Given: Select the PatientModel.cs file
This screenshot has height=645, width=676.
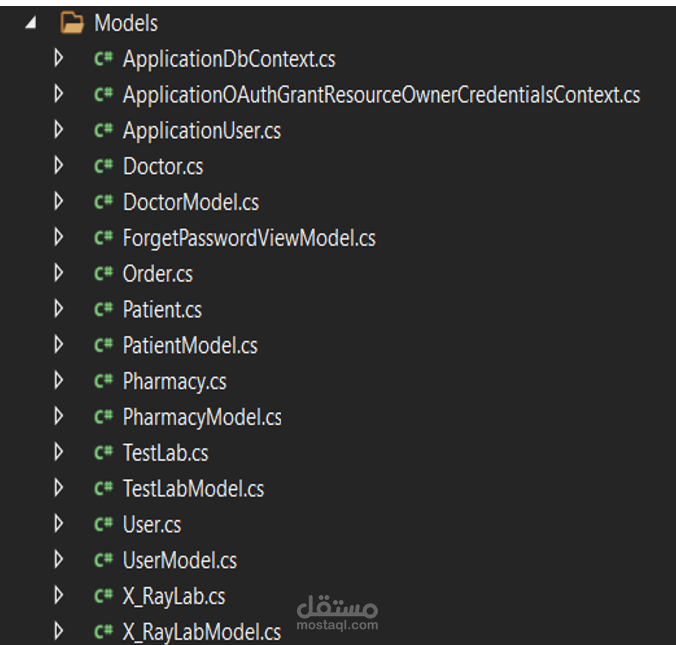Looking at the screenshot, I should (x=190, y=346).
